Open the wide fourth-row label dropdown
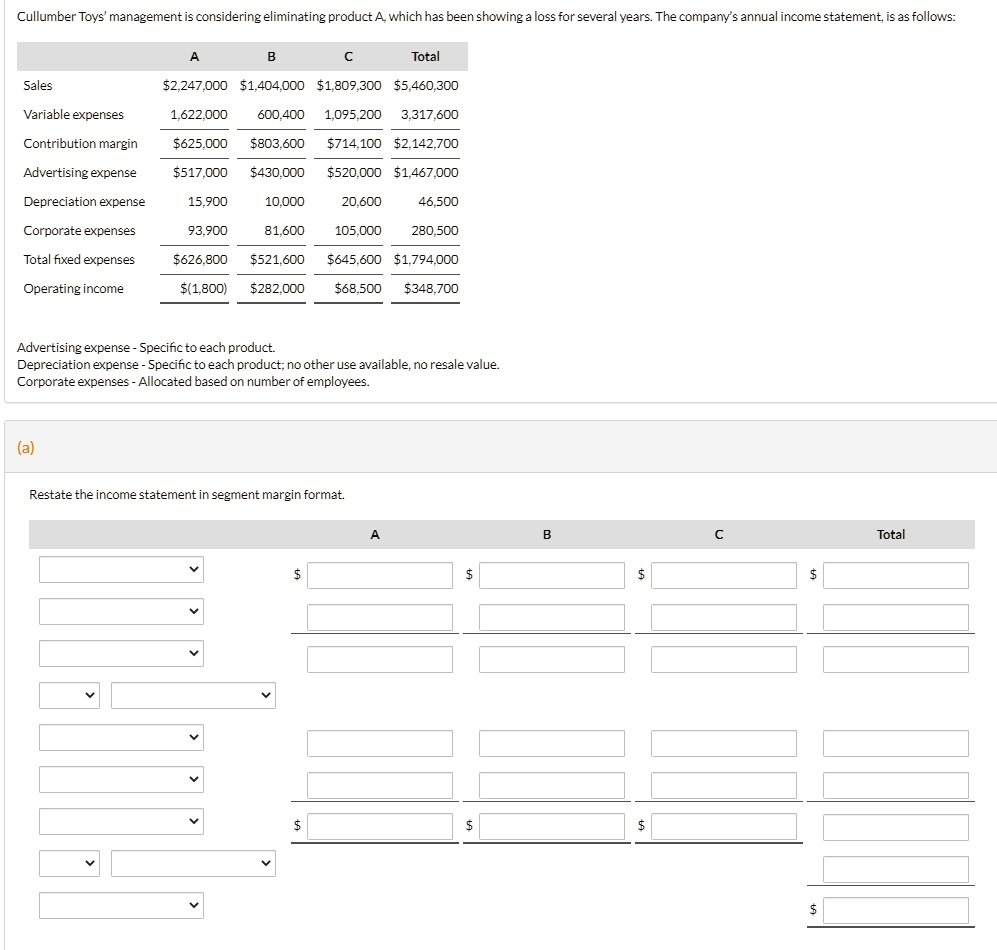 pos(193,695)
